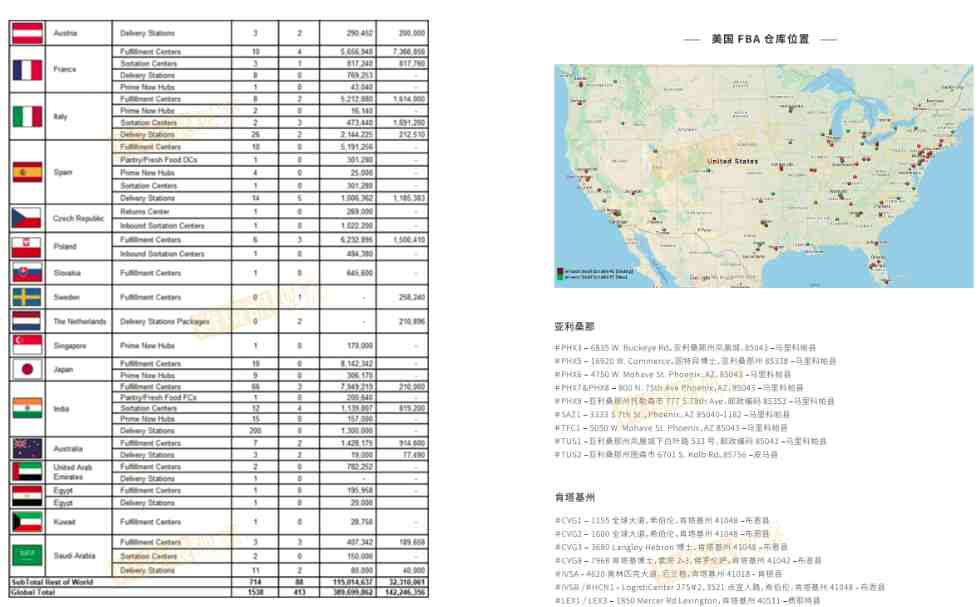
Task: Select the Italy flag icon
Action: (28, 116)
